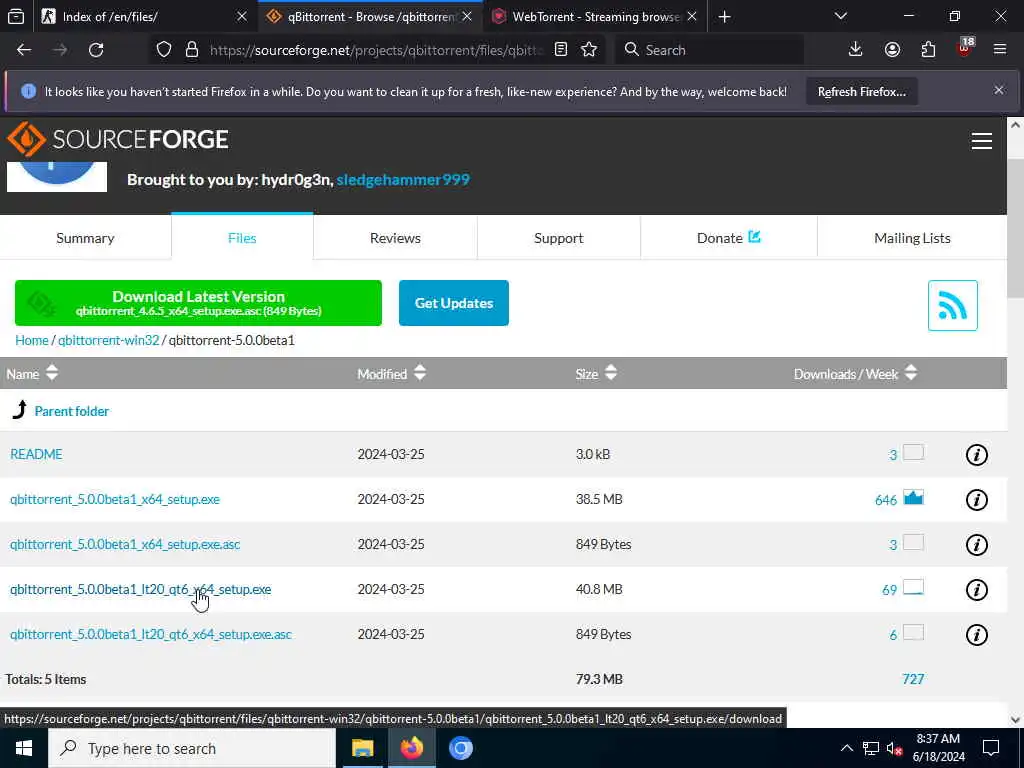Click the SourceForge logo
The height and width of the screenshot is (768, 1024).
coord(118,139)
